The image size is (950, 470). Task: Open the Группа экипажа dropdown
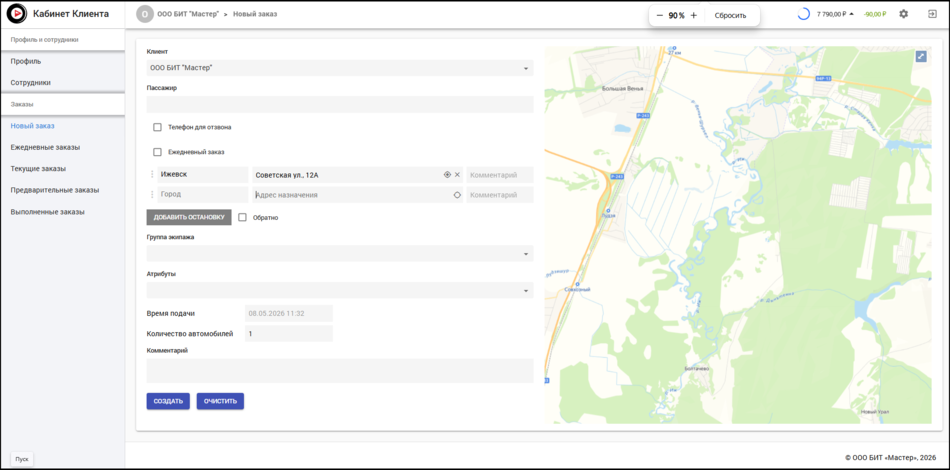coord(340,253)
